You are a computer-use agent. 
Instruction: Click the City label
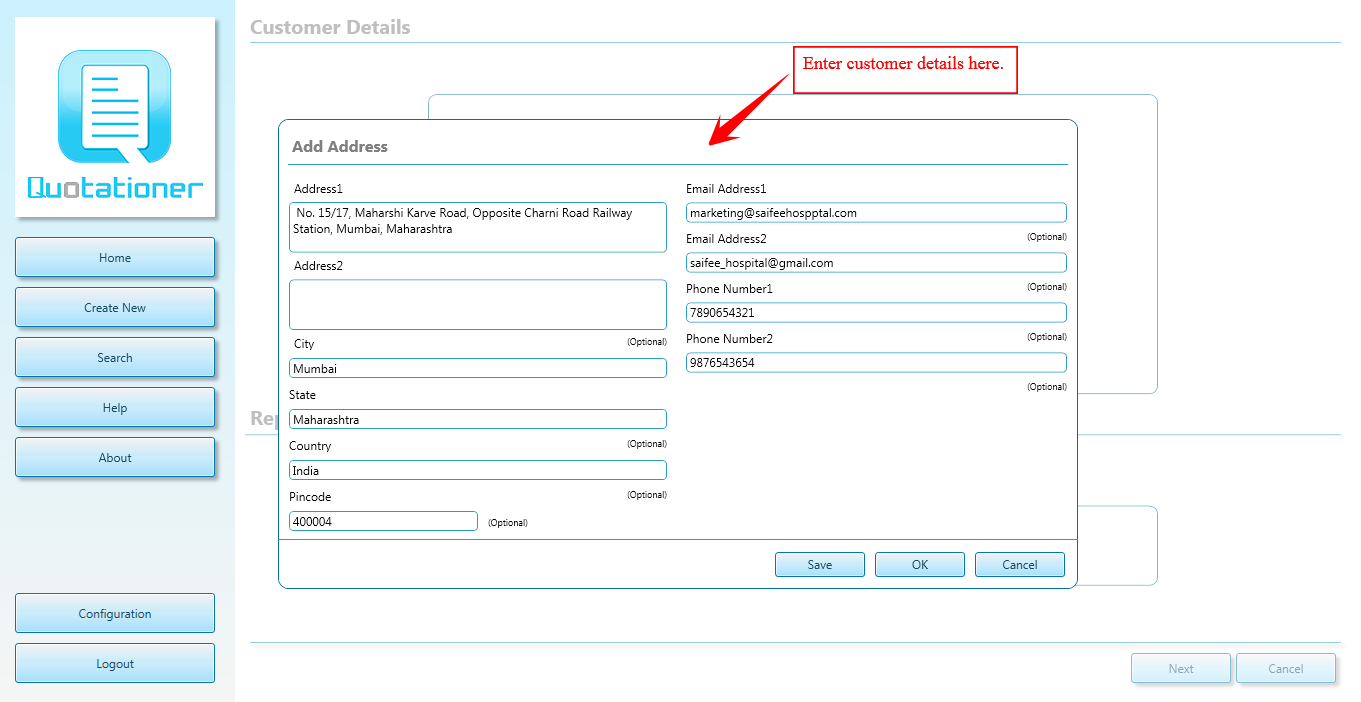tap(304, 344)
